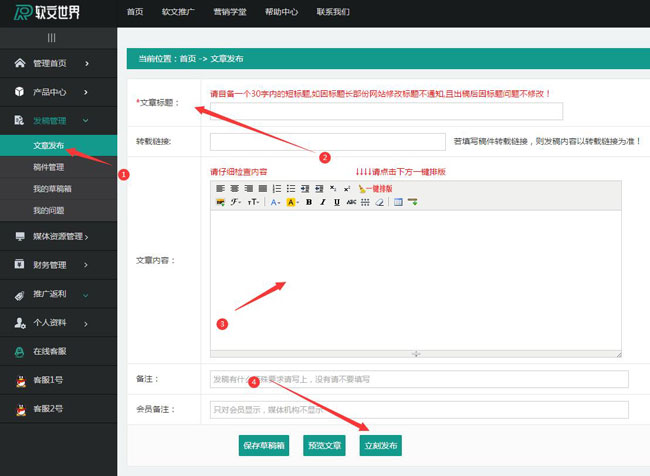Click the 文章标题 title input field
This screenshot has height=476, width=650.
click(386, 111)
